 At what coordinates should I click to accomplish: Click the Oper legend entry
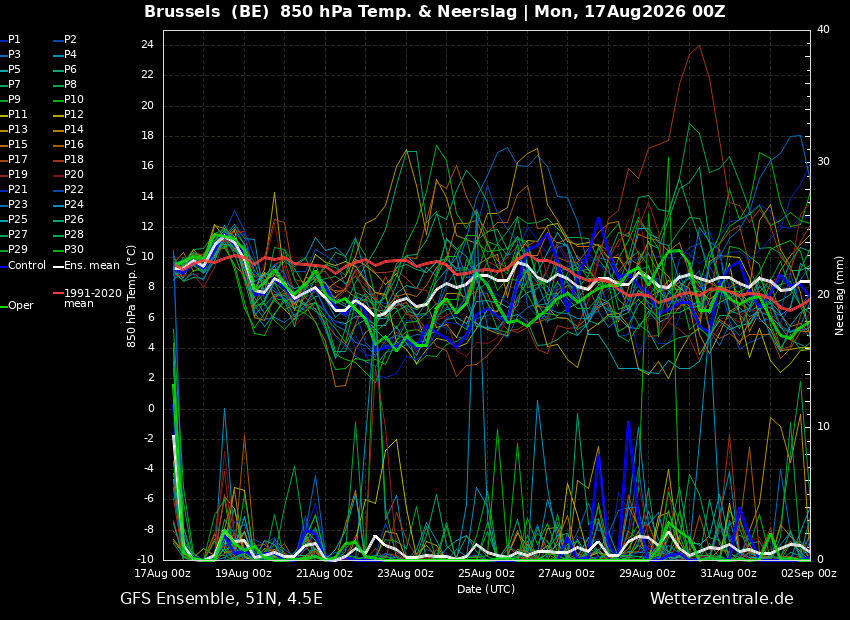(x=17, y=306)
